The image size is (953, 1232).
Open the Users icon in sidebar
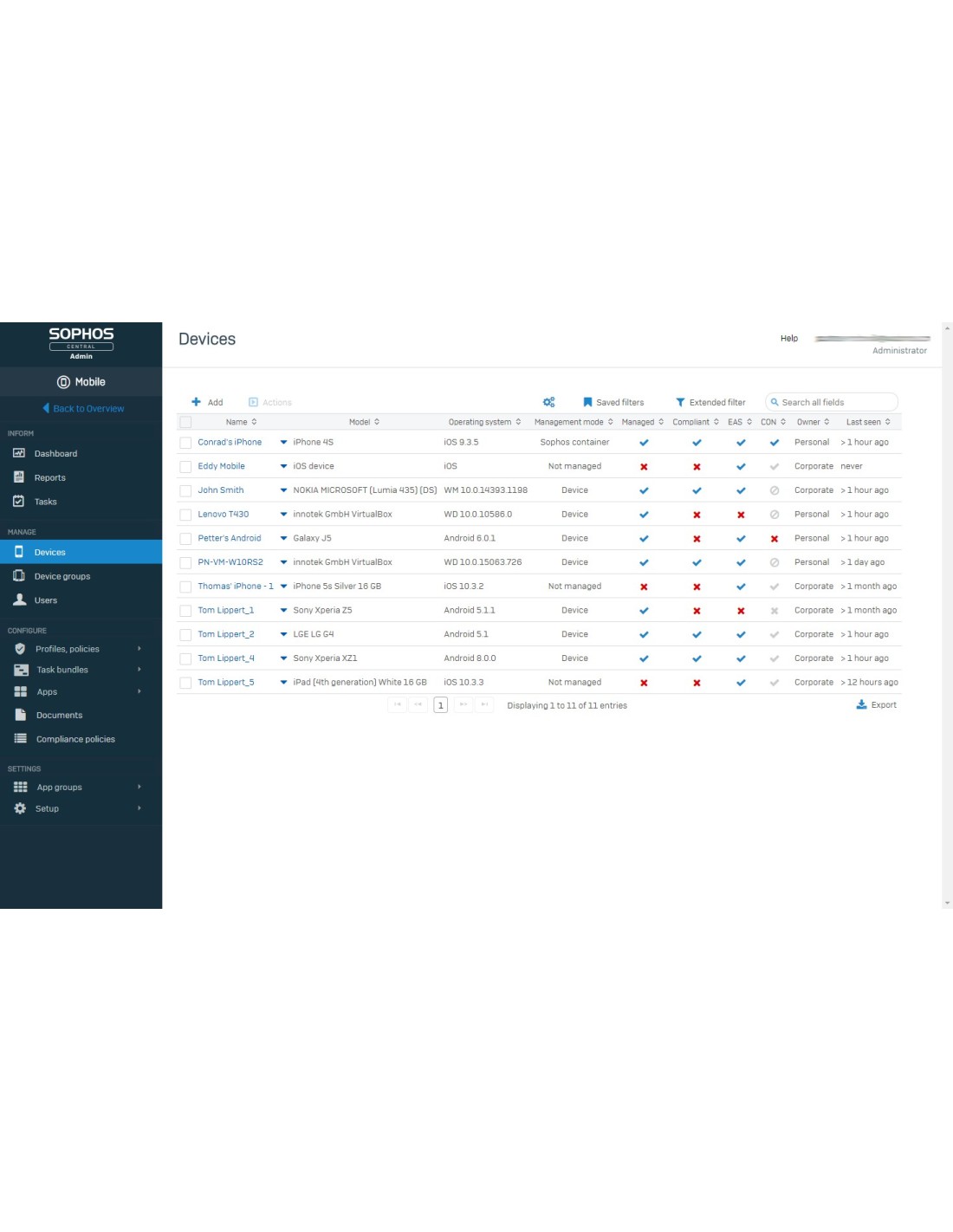tap(19, 600)
